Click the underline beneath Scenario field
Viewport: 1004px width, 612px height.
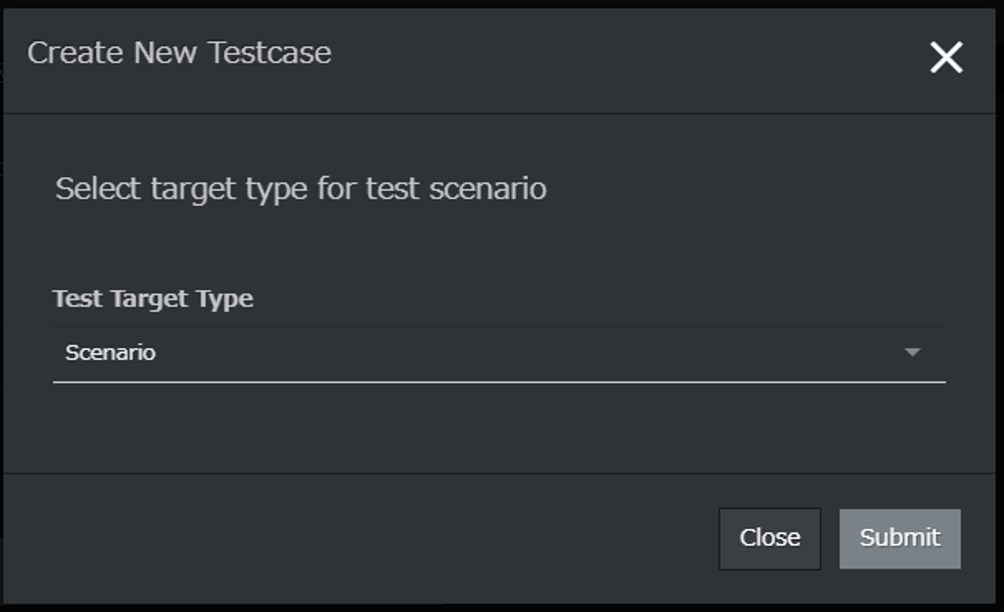498,381
